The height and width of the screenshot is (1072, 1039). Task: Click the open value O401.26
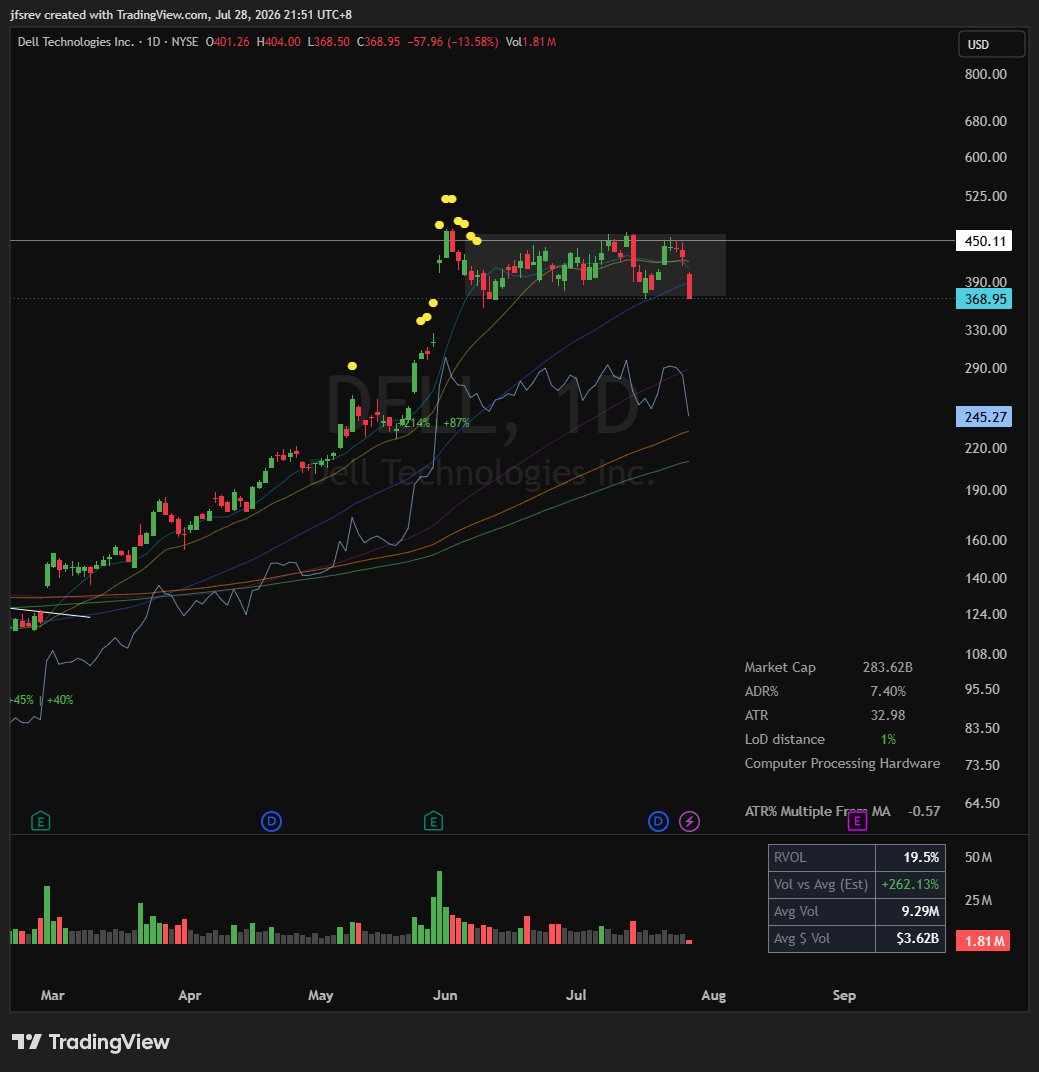pos(228,42)
